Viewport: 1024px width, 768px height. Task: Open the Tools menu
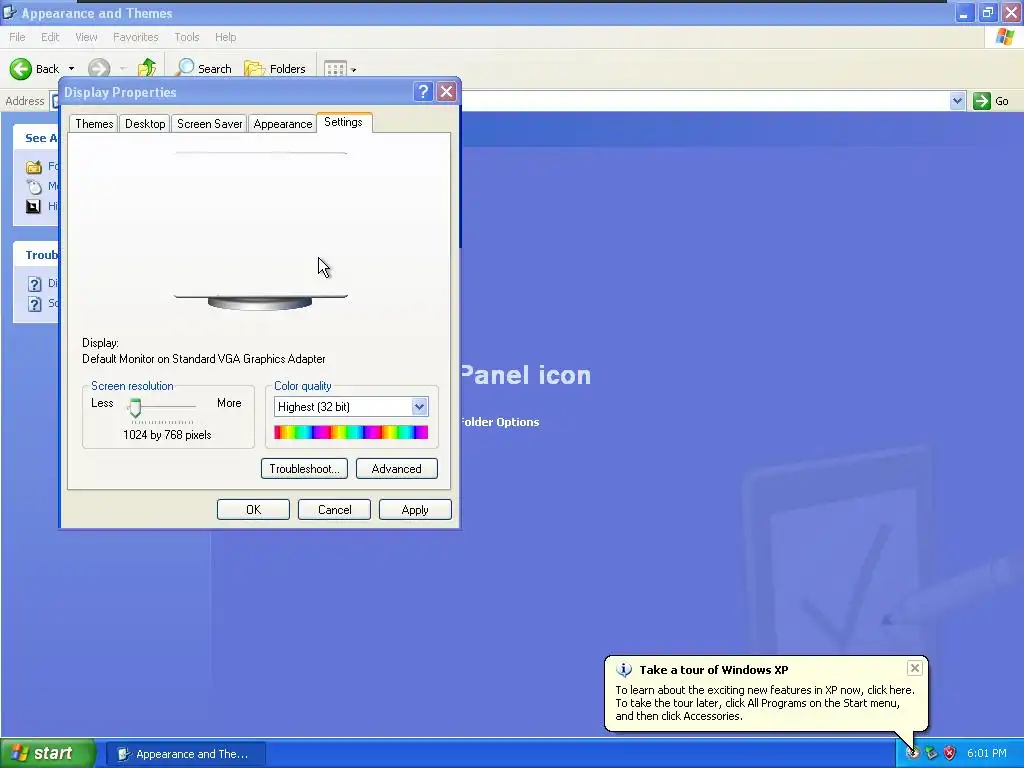tap(186, 37)
